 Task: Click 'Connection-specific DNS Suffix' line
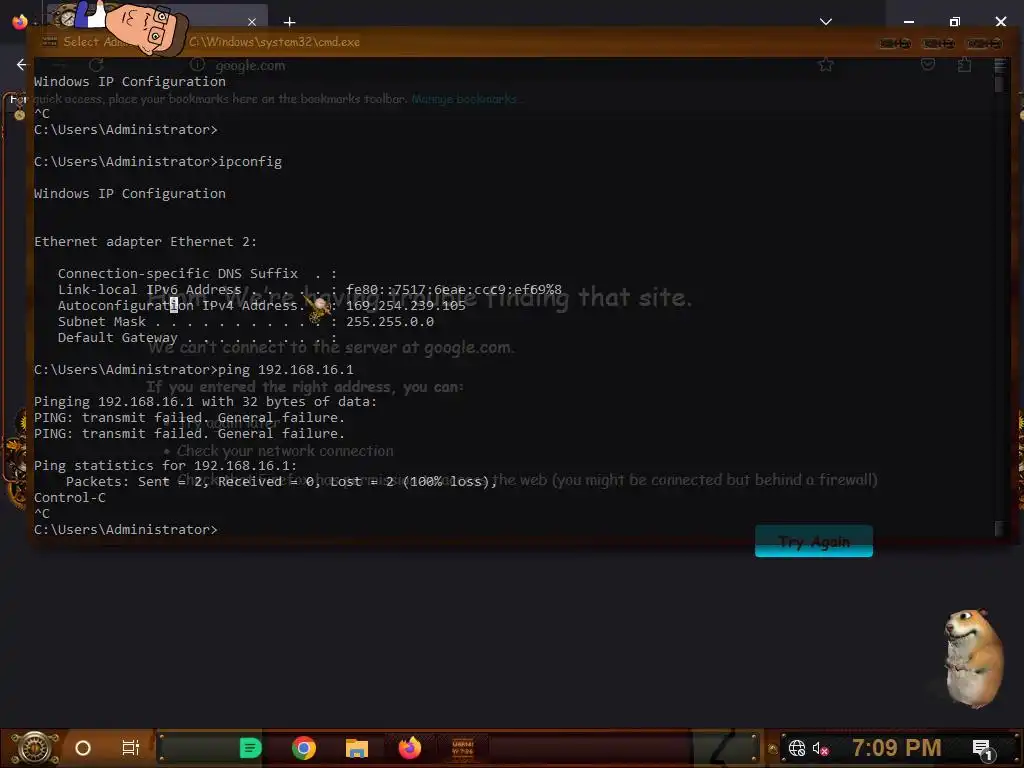pos(197,274)
